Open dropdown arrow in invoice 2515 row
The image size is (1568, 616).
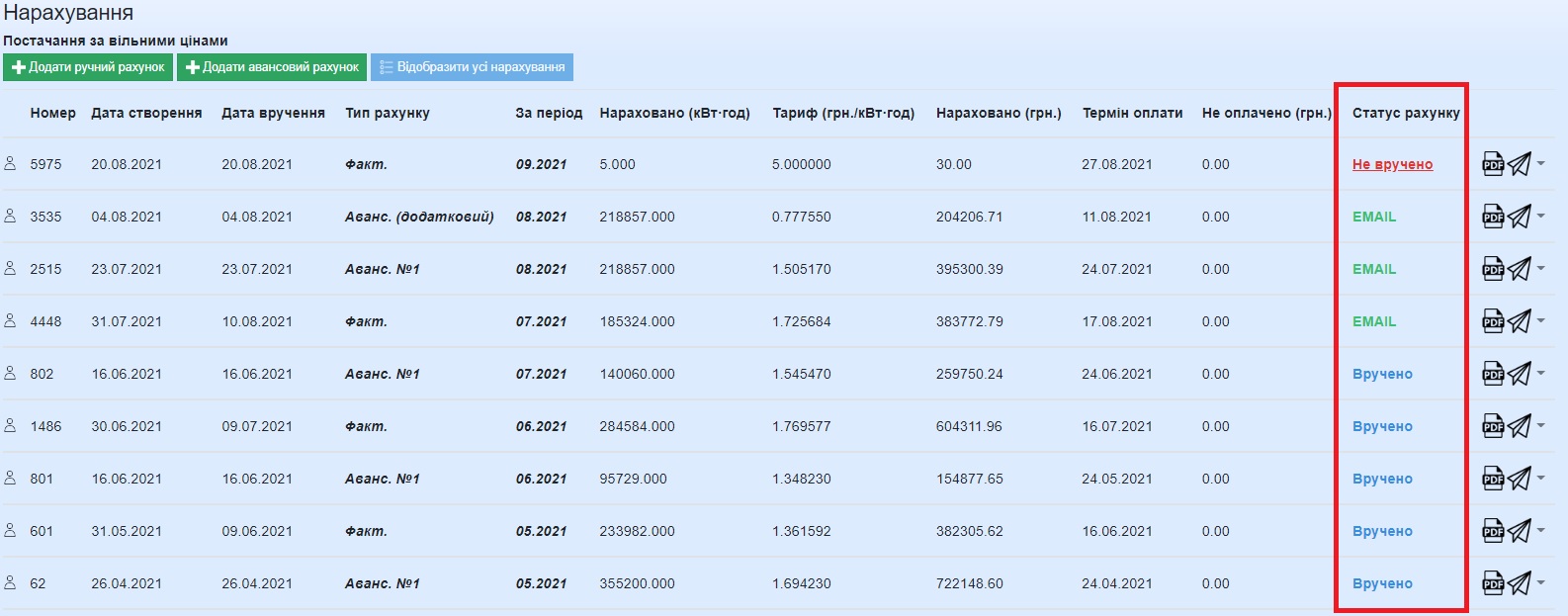pos(1541,268)
